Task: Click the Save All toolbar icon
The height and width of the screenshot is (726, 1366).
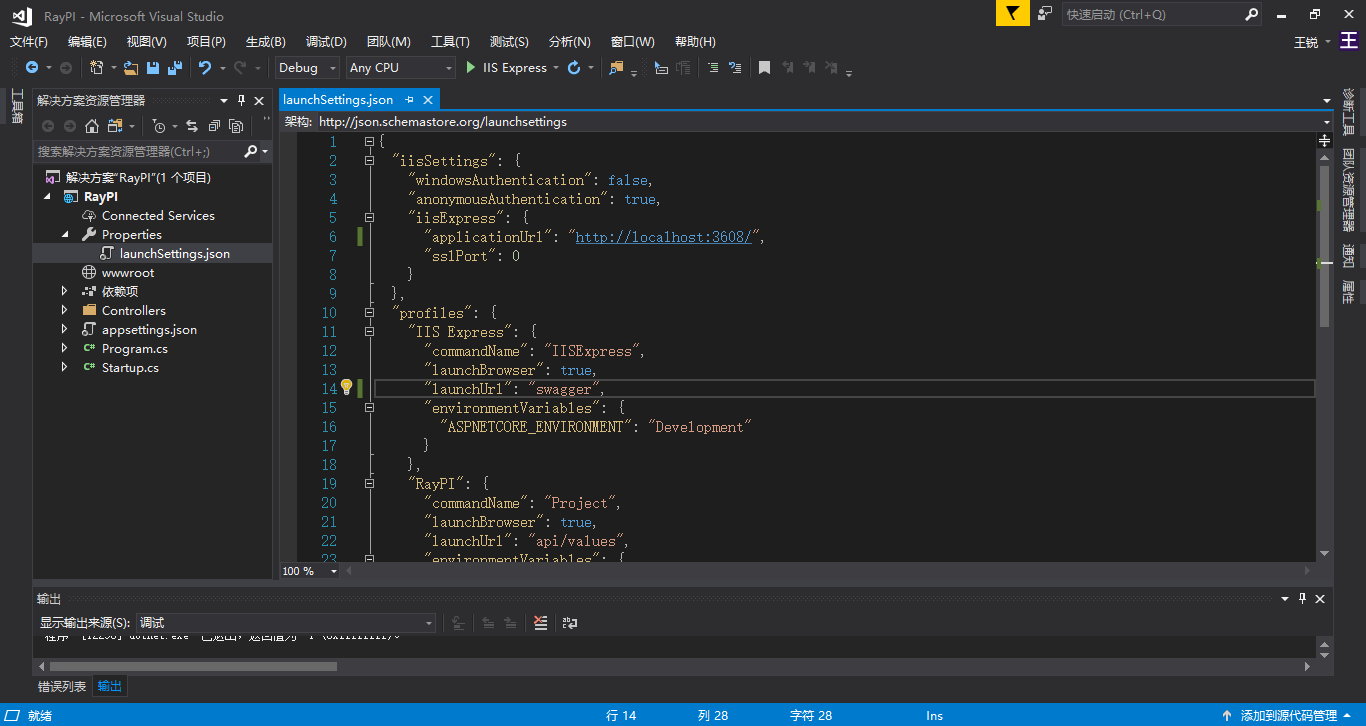Action: coord(175,68)
